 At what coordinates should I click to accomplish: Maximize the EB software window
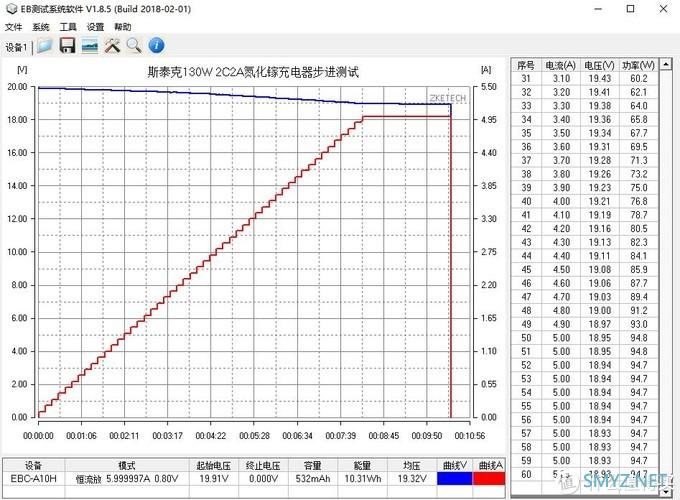tap(631, 9)
